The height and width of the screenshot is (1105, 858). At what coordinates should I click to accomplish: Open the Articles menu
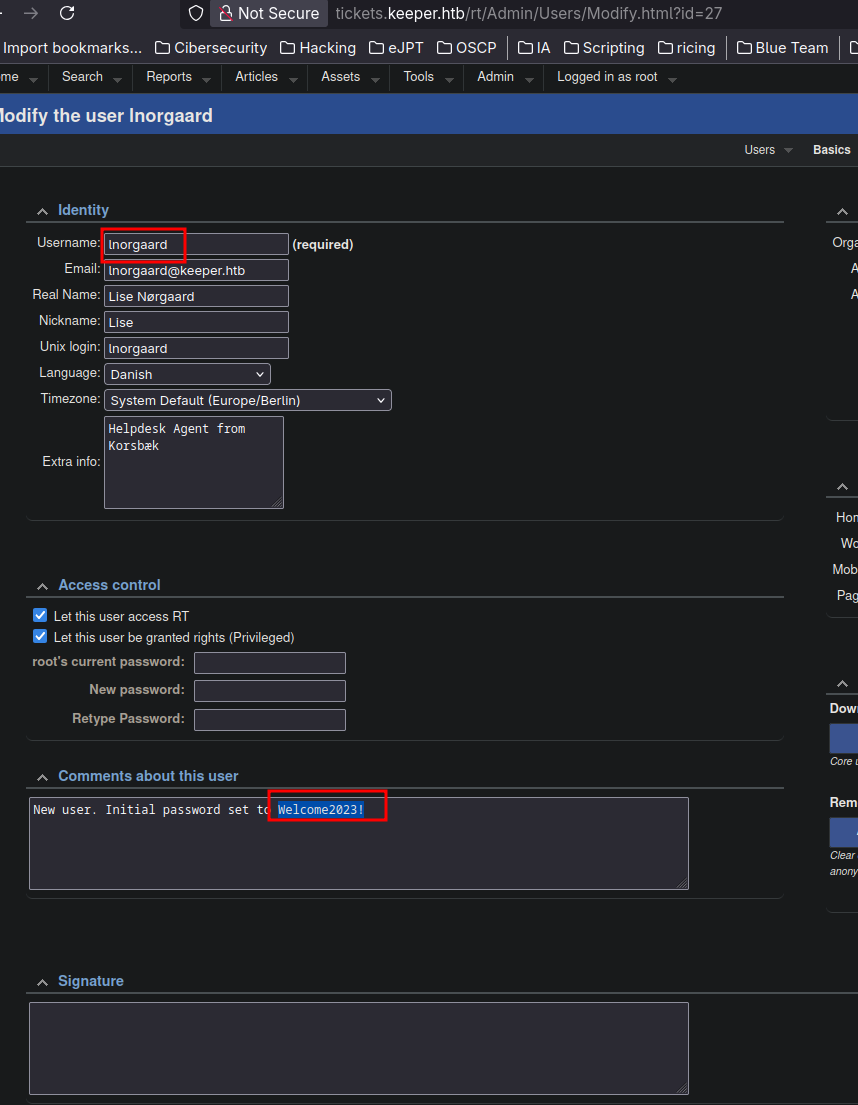[x=266, y=77]
